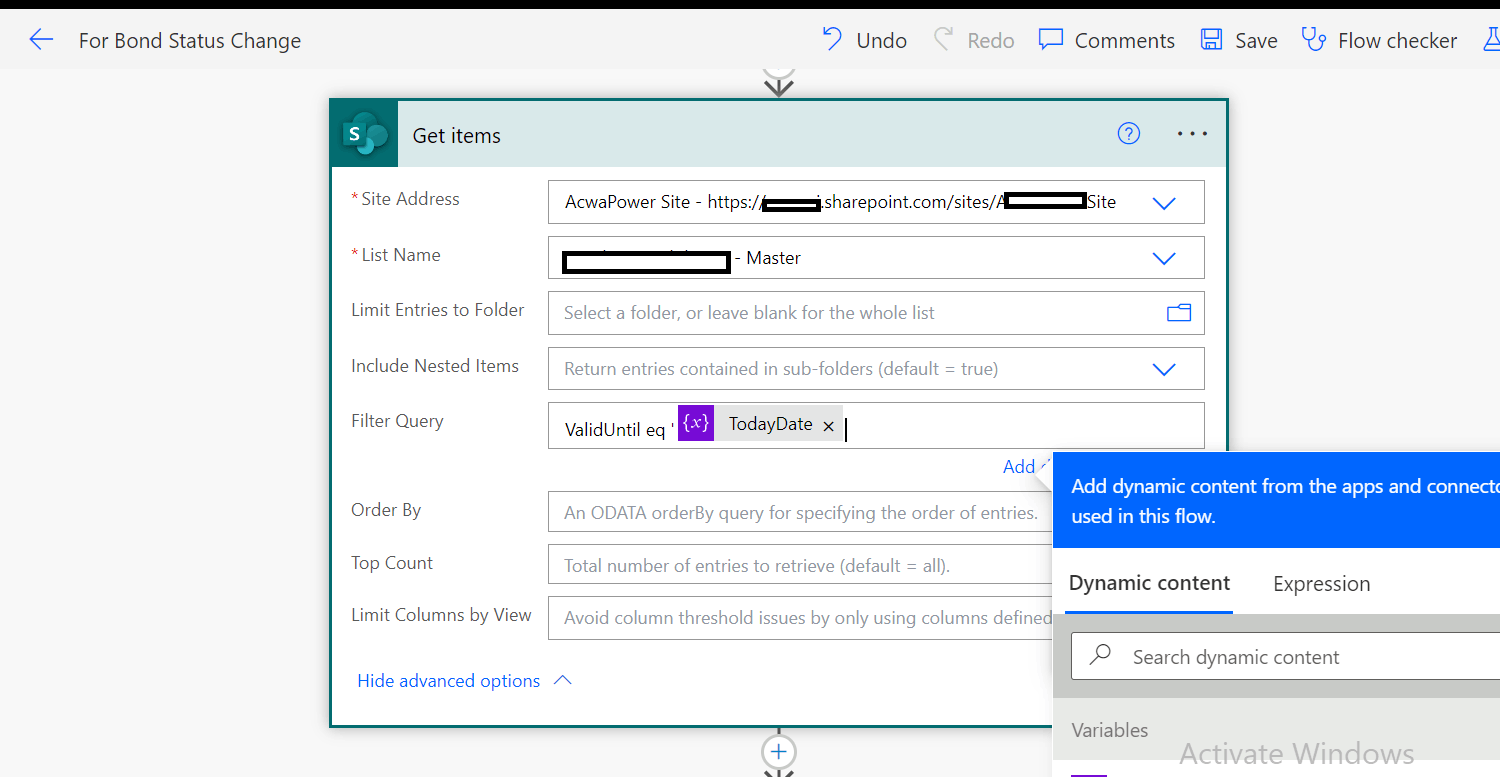Click the Search dynamic content box
The width and height of the screenshot is (1500, 777).
[1285, 657]
